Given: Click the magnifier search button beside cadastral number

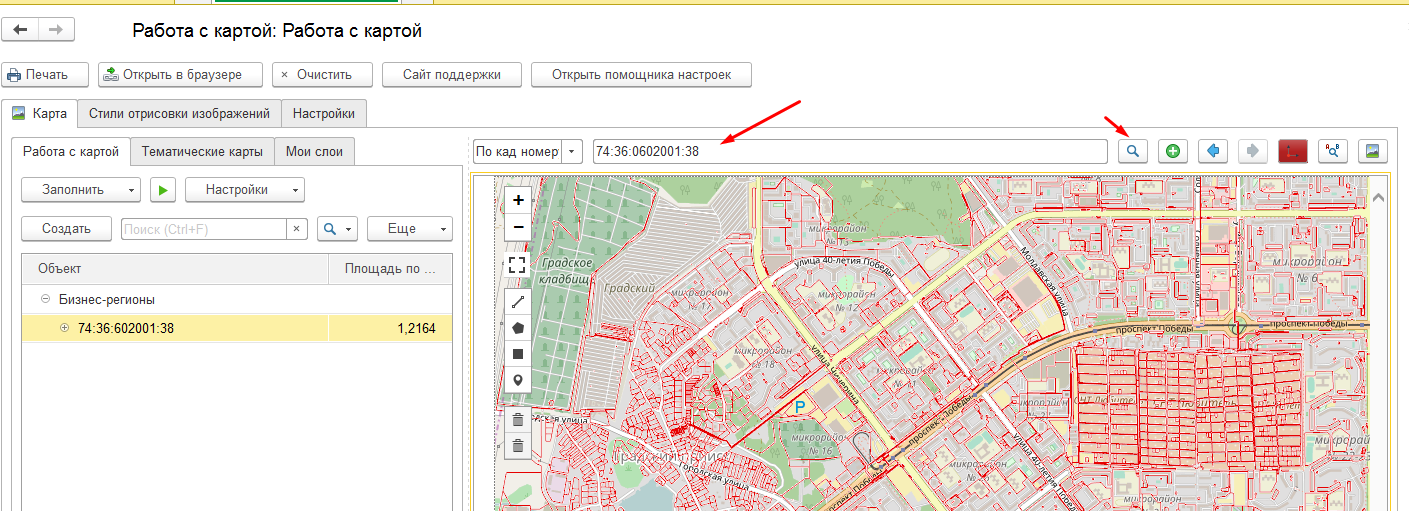Looking at the screenshot, I should (1132, 151).
